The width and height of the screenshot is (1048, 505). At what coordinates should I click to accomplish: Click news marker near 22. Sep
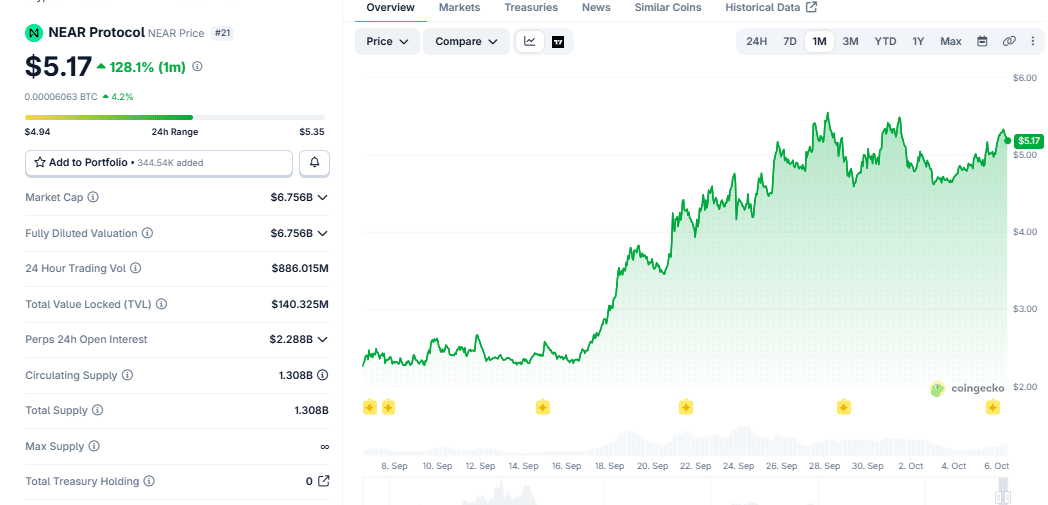685,407
